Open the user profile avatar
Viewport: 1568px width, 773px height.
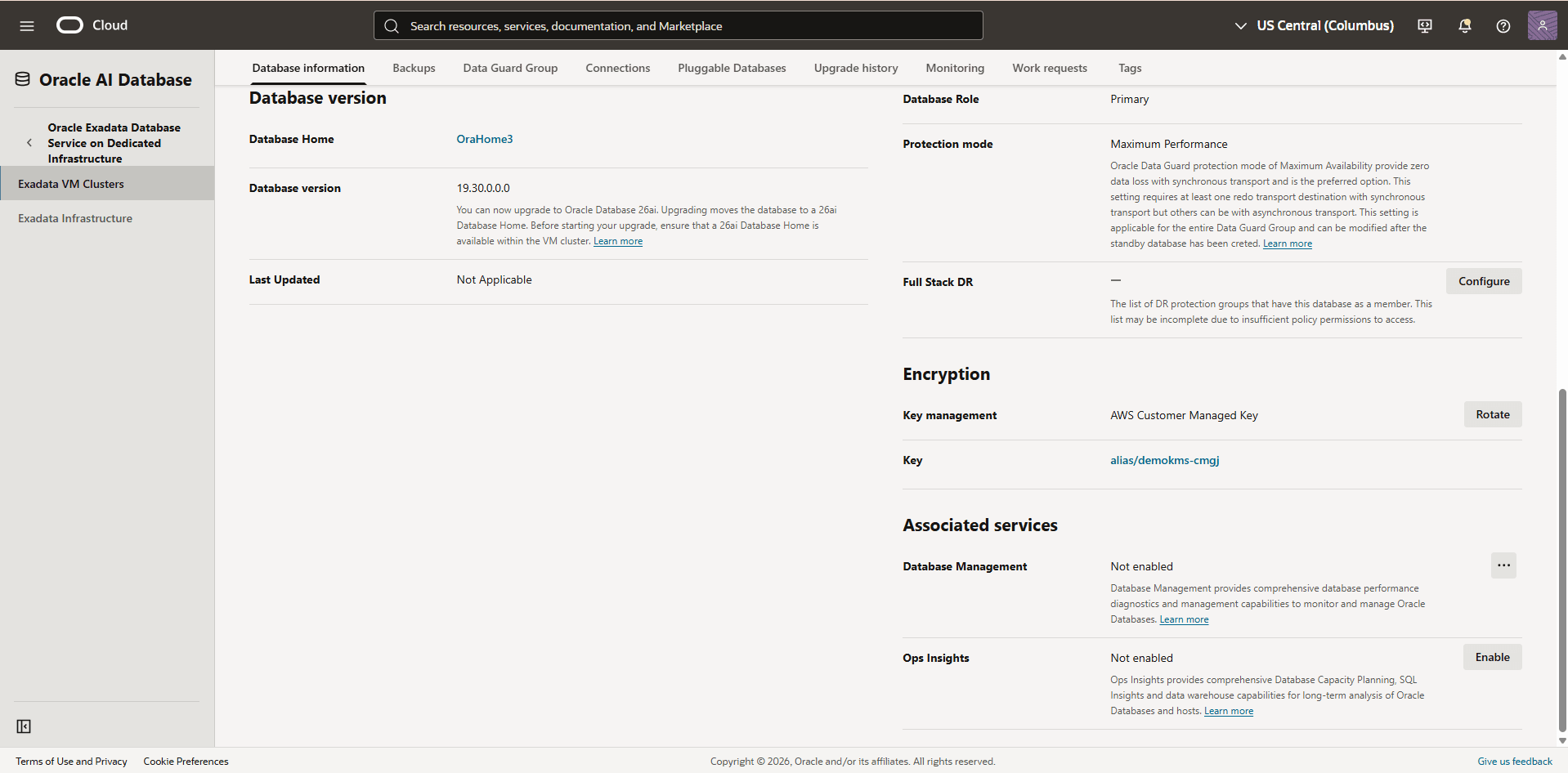coord(1542,25)
